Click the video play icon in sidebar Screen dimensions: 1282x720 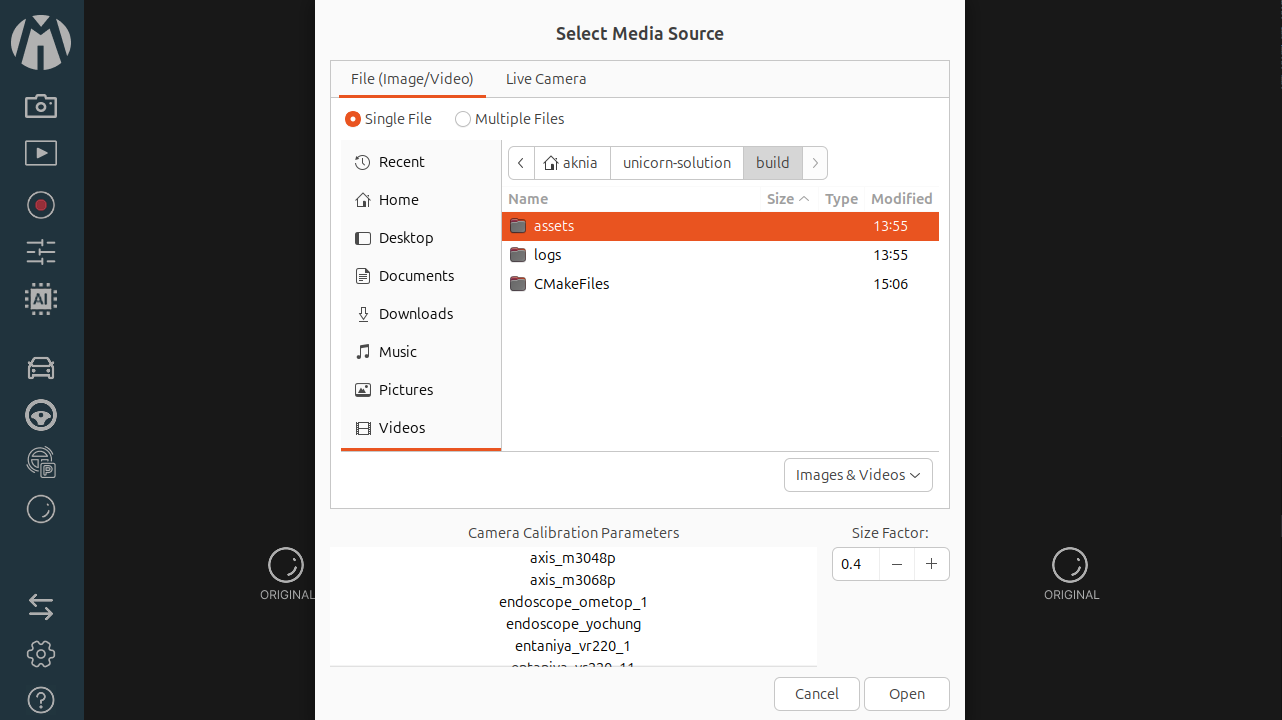[41, 153]
